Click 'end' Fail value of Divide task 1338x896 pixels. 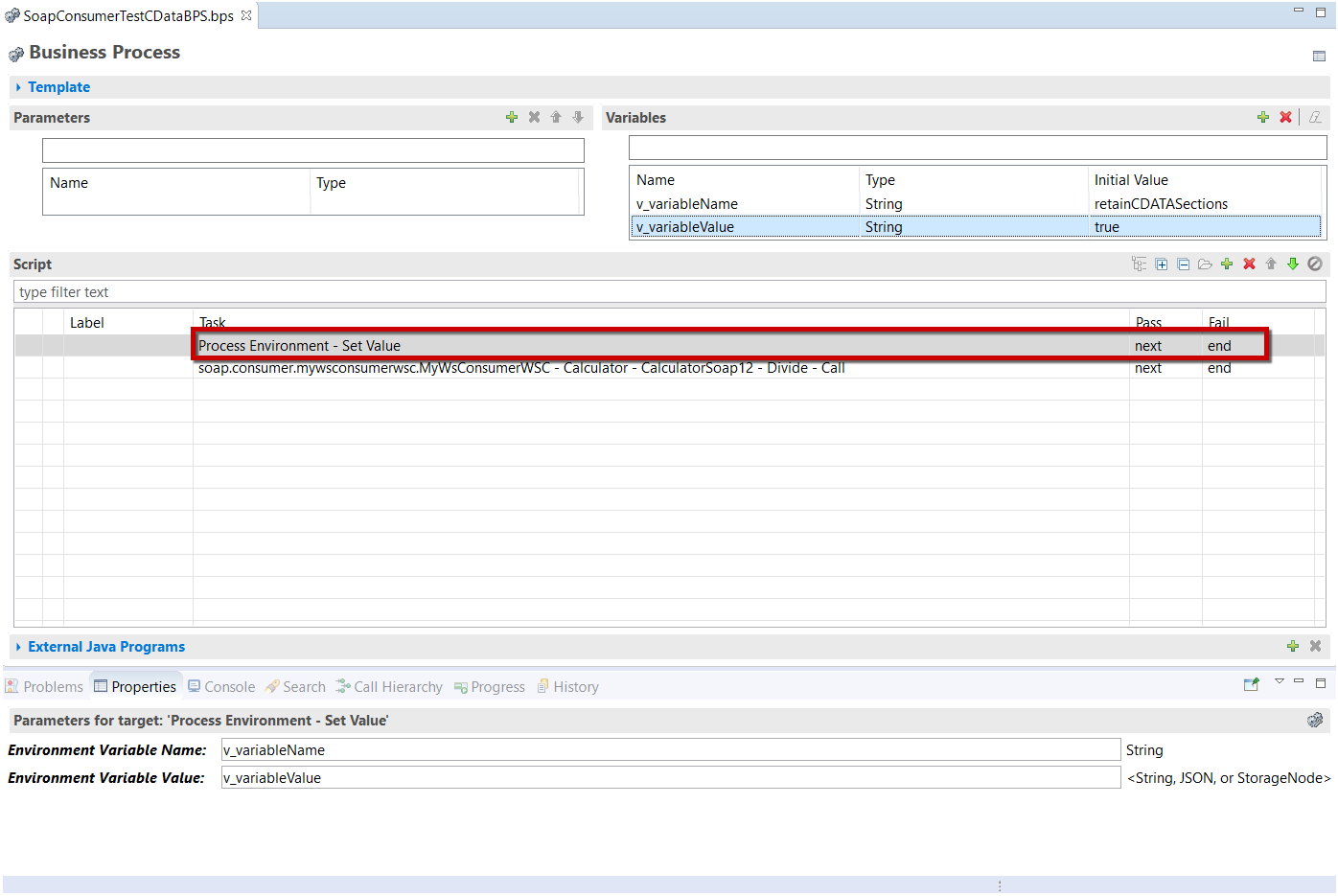[x=1219, y=368]
